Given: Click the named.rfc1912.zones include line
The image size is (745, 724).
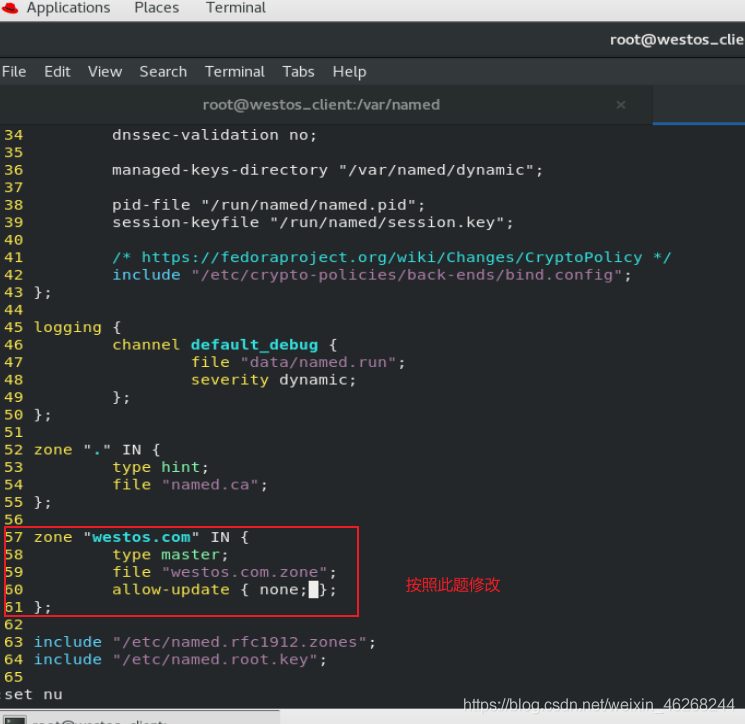Looking at the screenshot, I should [x=205, y=642].
